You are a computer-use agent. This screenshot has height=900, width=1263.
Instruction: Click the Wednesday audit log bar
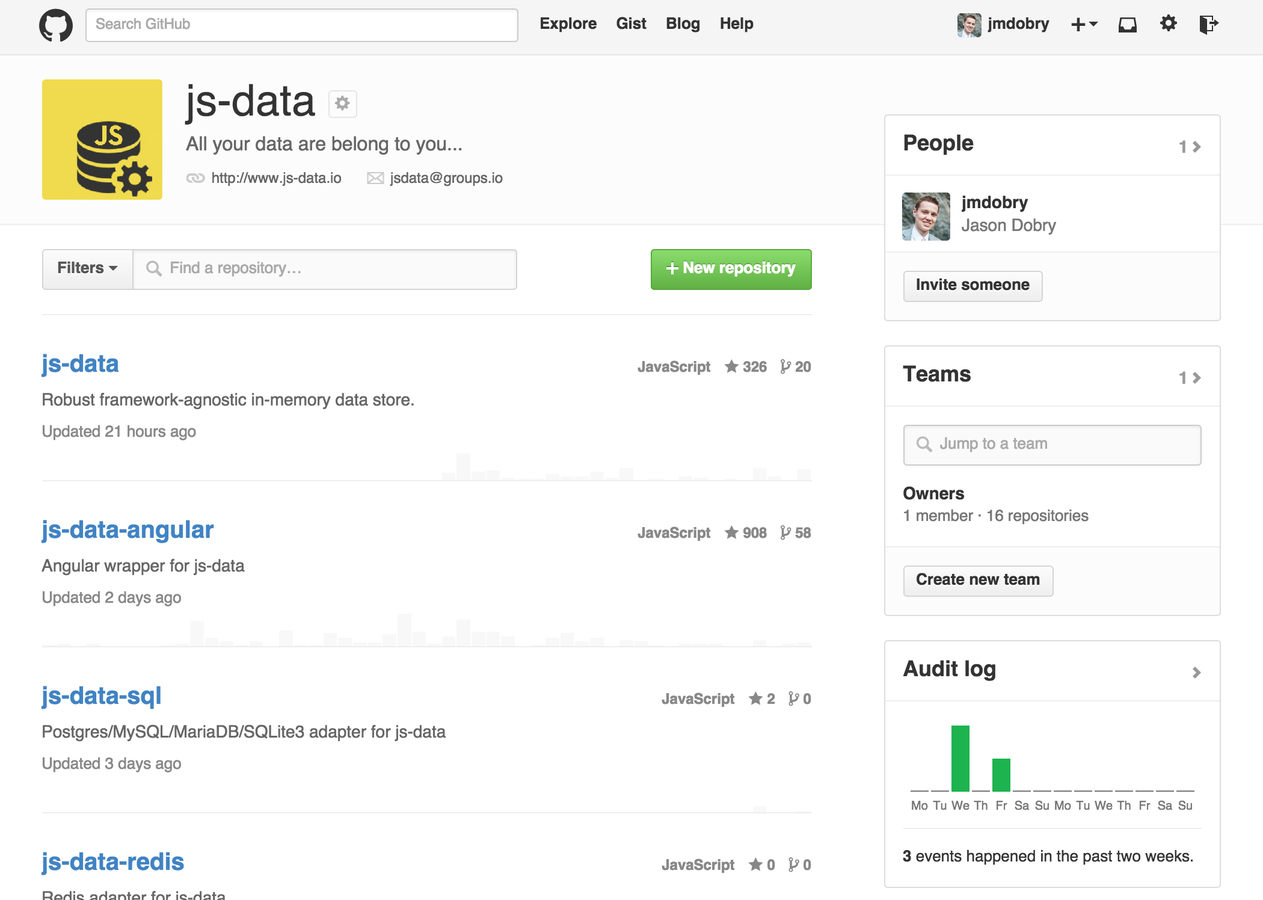(960, 758)
